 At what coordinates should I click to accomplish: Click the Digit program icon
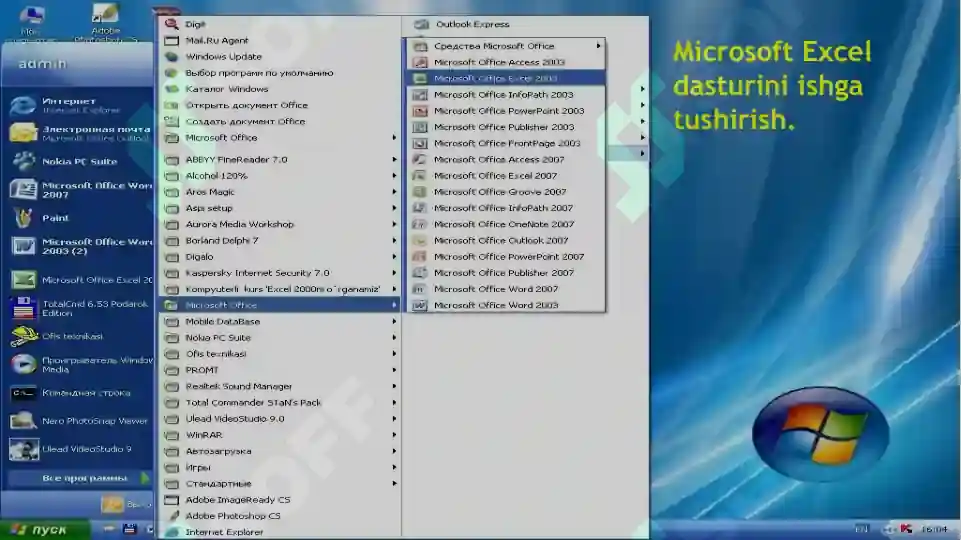click(172, 24)
